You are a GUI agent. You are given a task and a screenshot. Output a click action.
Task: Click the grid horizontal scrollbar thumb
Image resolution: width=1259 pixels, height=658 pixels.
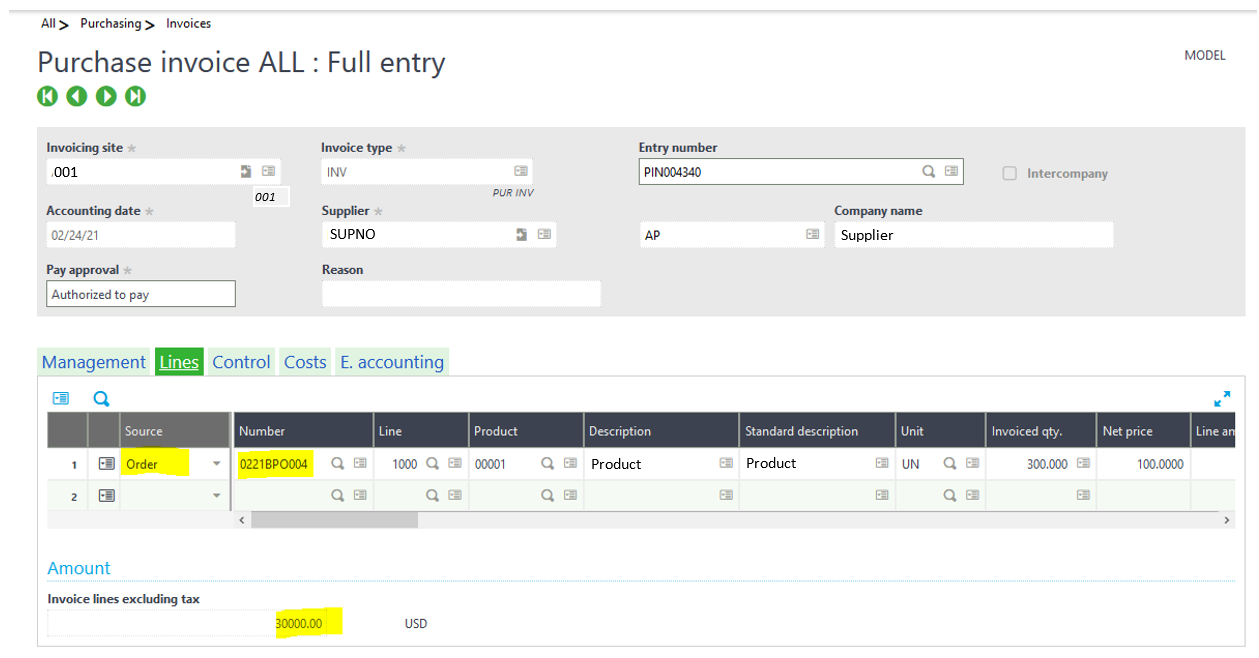(x=334, y=520)
